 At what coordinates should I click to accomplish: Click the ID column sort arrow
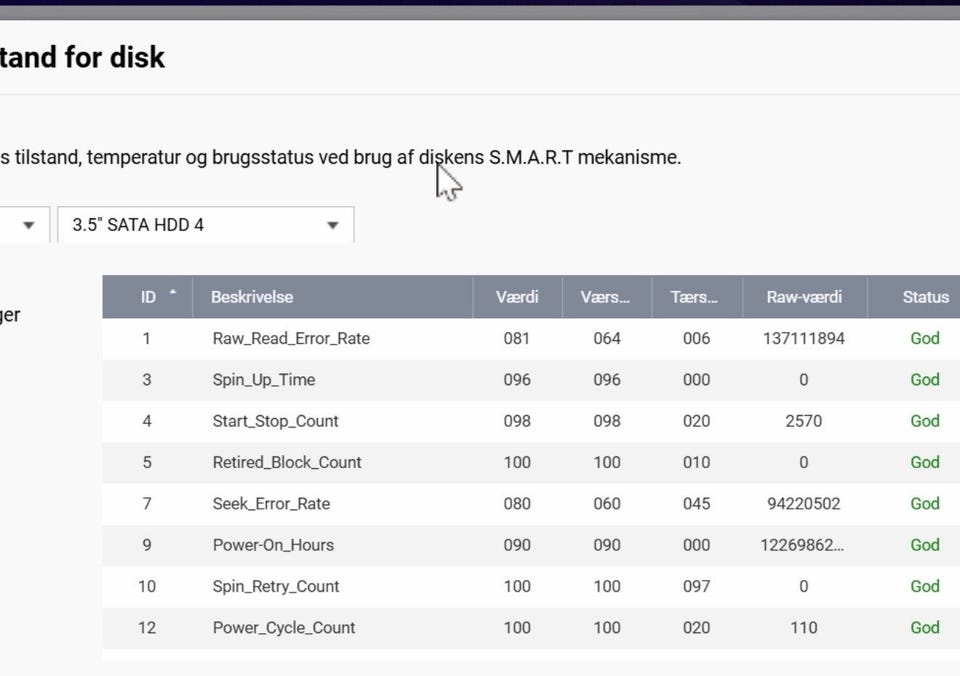[x=173, y=292]
